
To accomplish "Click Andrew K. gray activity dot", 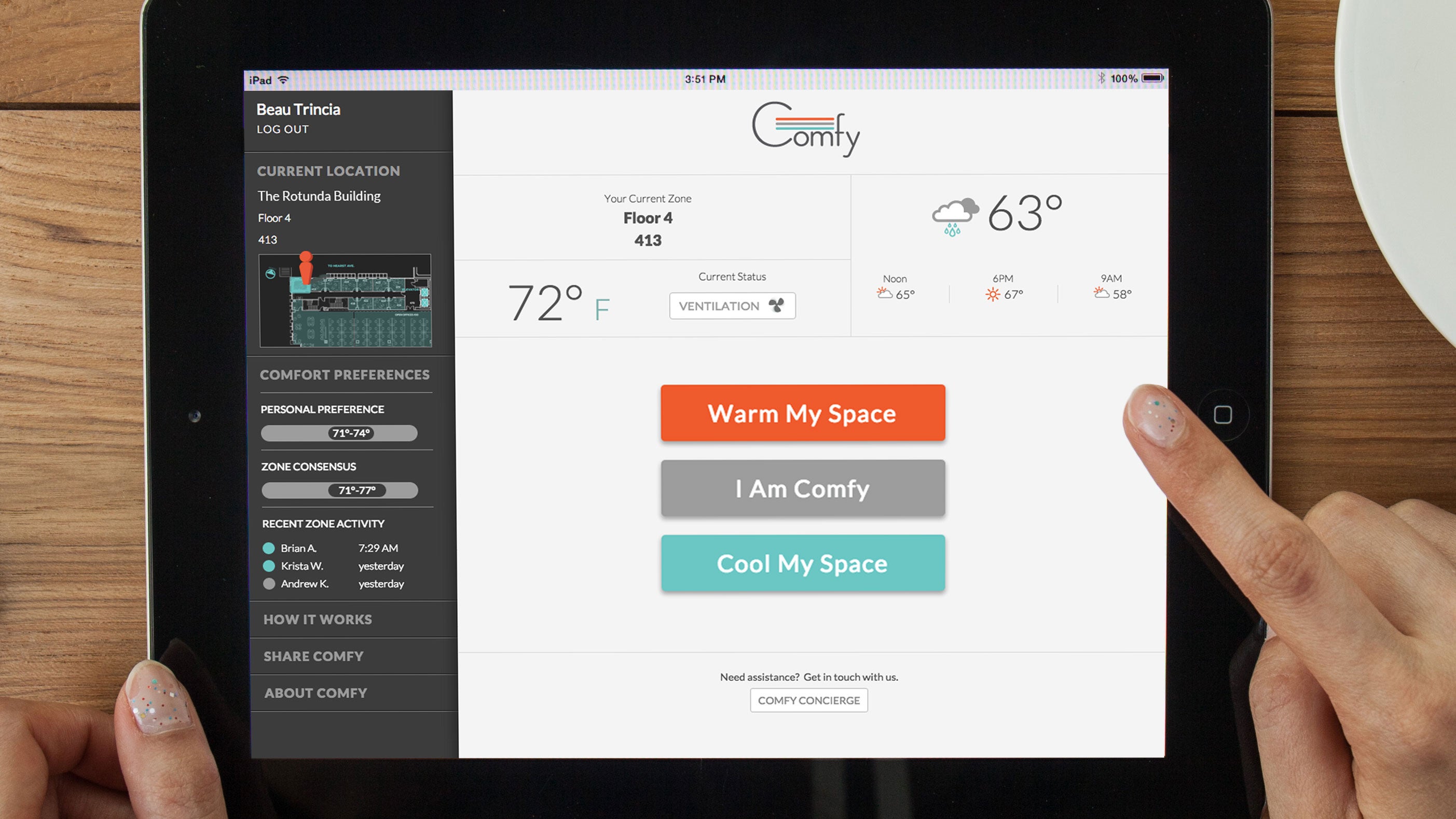I will click(269, 584).
